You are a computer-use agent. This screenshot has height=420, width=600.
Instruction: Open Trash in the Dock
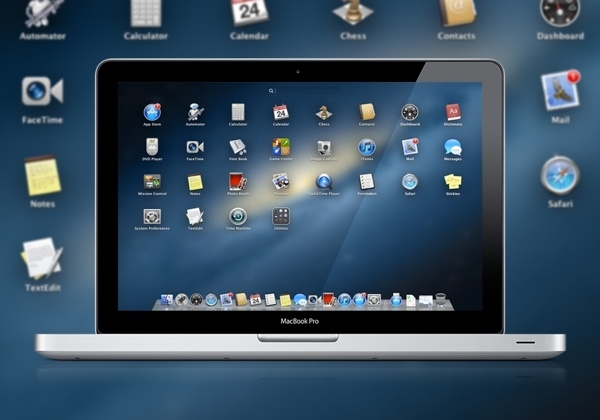[440, 299]
